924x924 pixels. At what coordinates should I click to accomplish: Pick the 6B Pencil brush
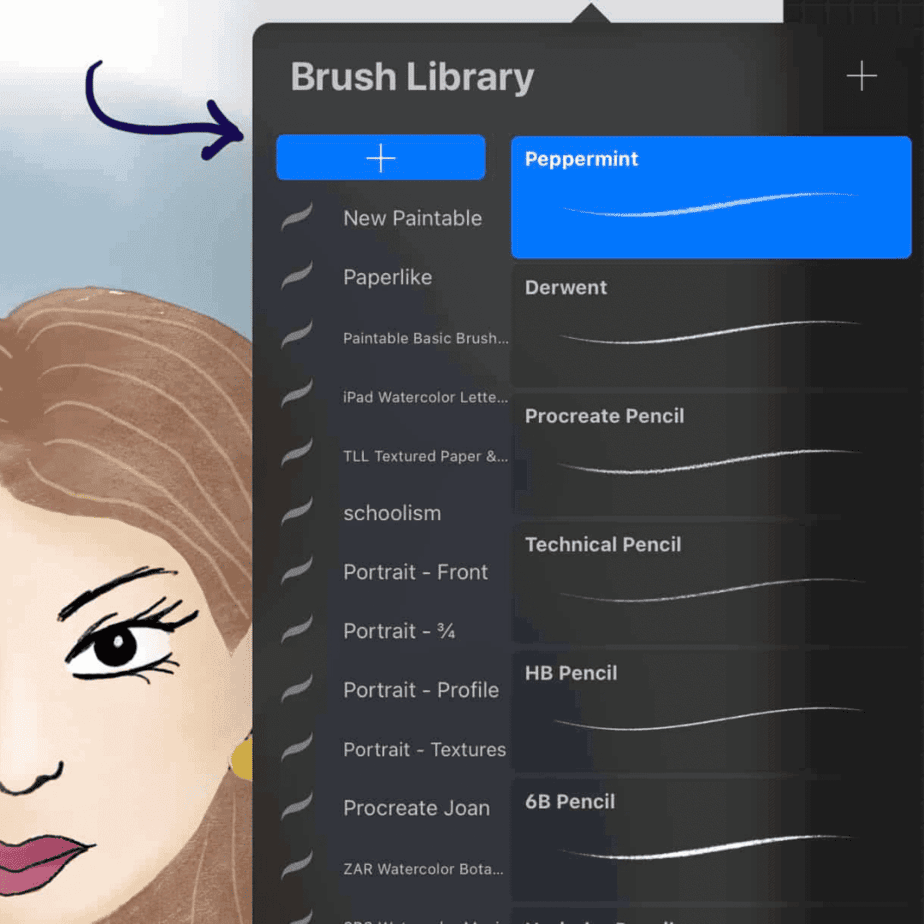point(711,840)
